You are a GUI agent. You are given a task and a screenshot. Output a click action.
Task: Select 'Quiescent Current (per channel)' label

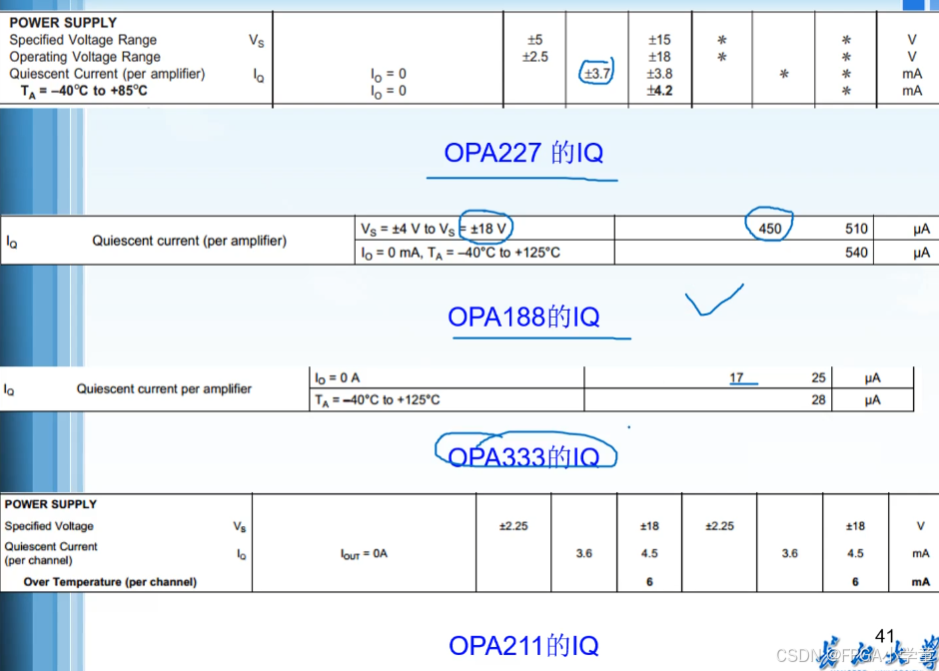click(51, 554)
